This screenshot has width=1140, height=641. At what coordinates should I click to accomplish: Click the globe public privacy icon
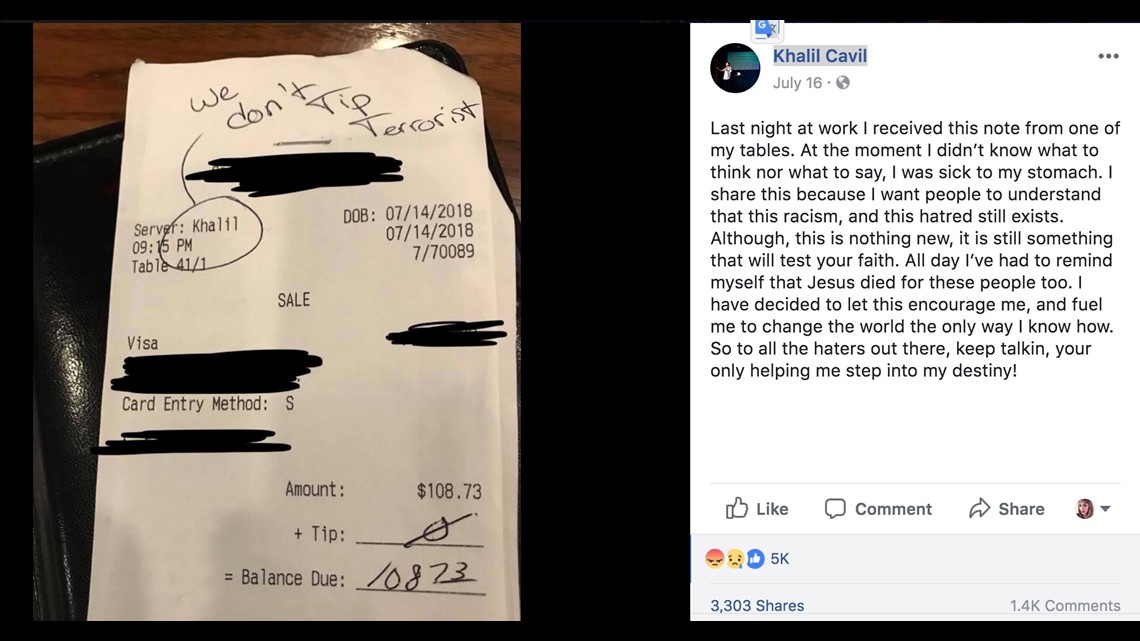tap(843, 83)
